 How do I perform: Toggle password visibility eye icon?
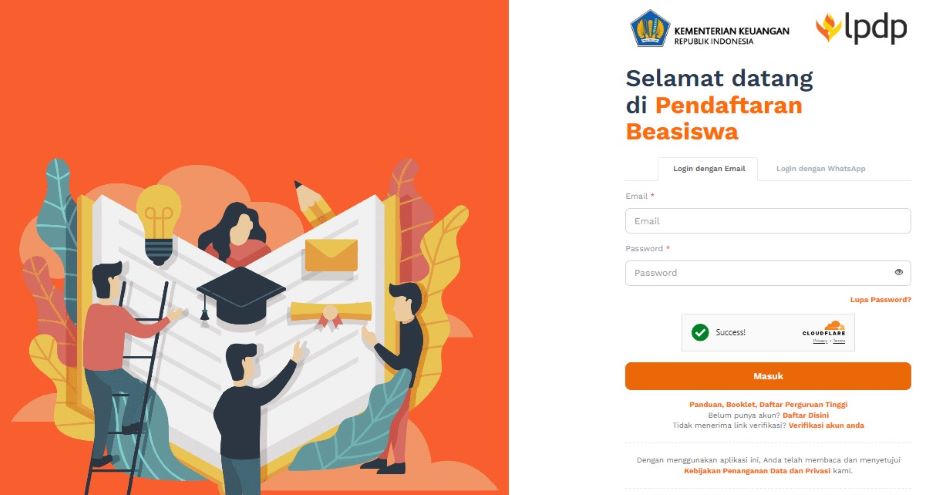(899, 273)
